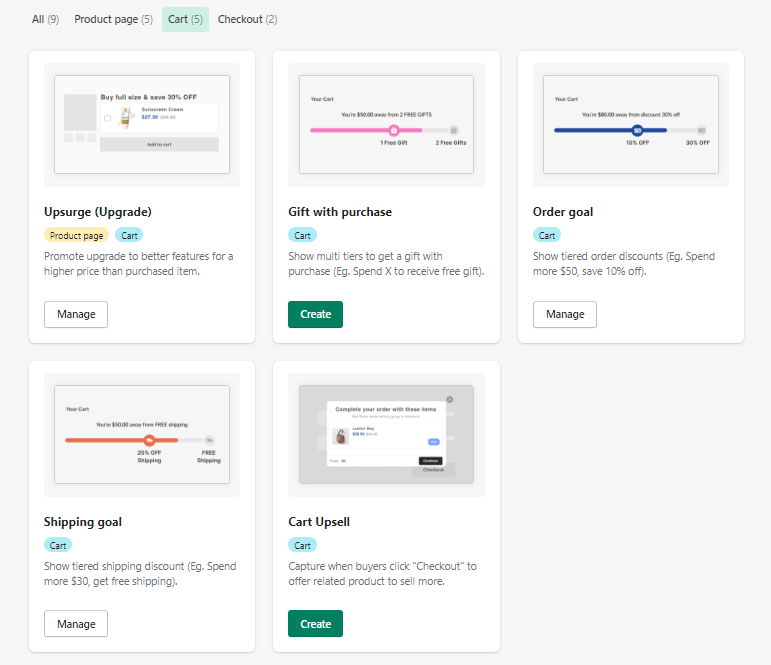Click the Cart tag under Shipping goal

click(58, 545)
